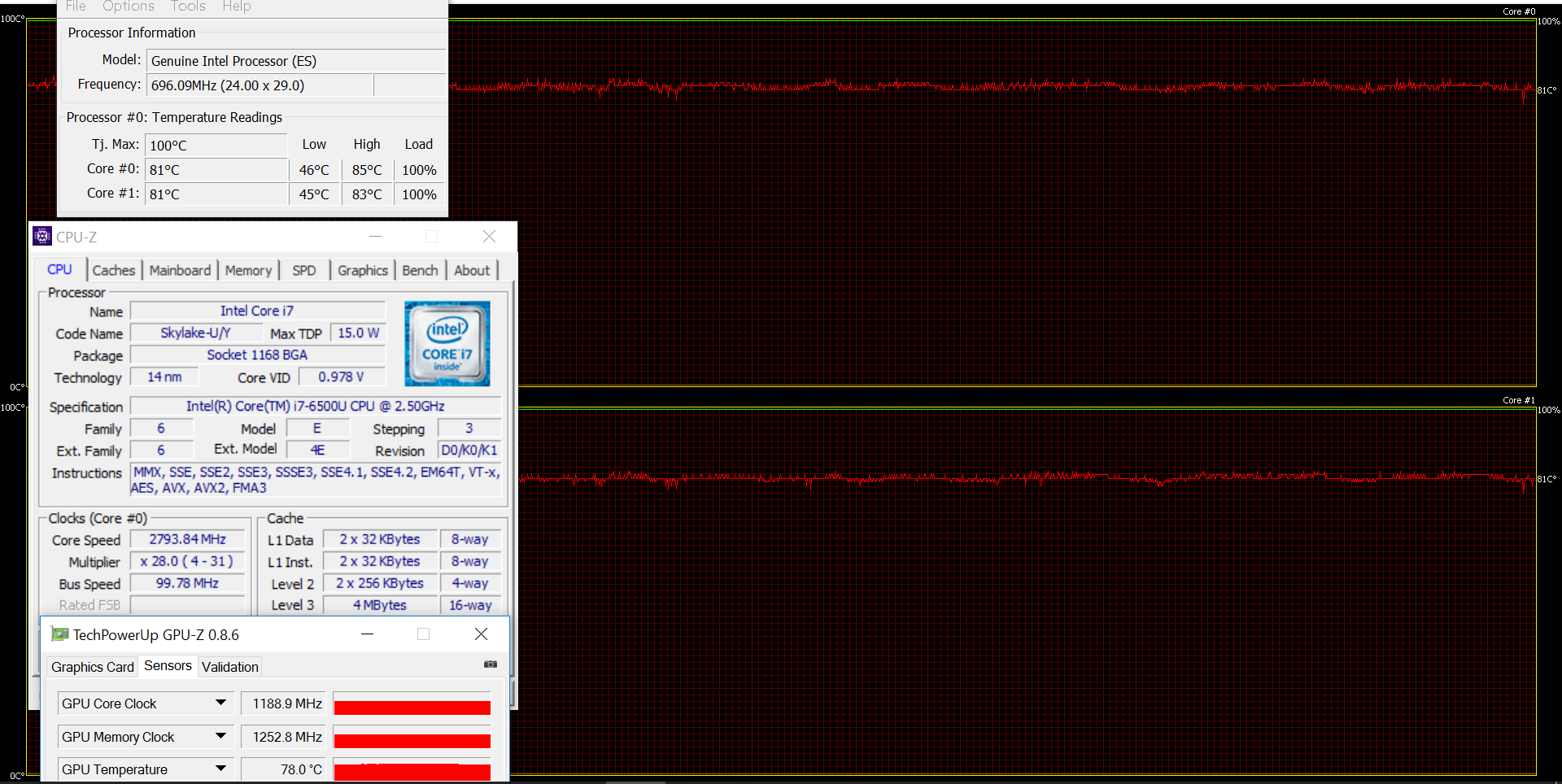Click the Intel Core i7 logo

coord(447,343)
